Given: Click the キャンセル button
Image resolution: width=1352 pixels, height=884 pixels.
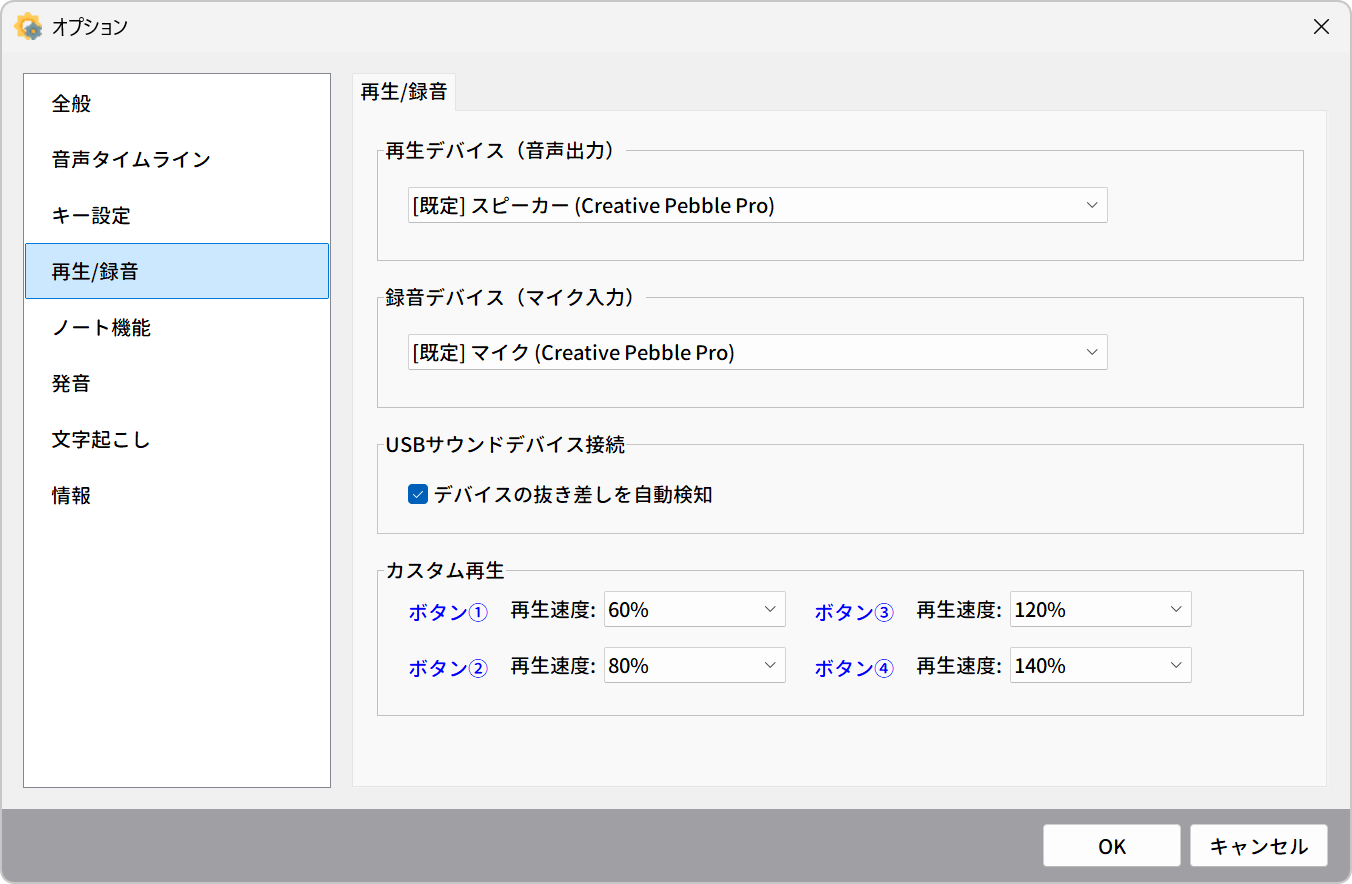Looking at the screenshot, I should tap(1259, 846).
